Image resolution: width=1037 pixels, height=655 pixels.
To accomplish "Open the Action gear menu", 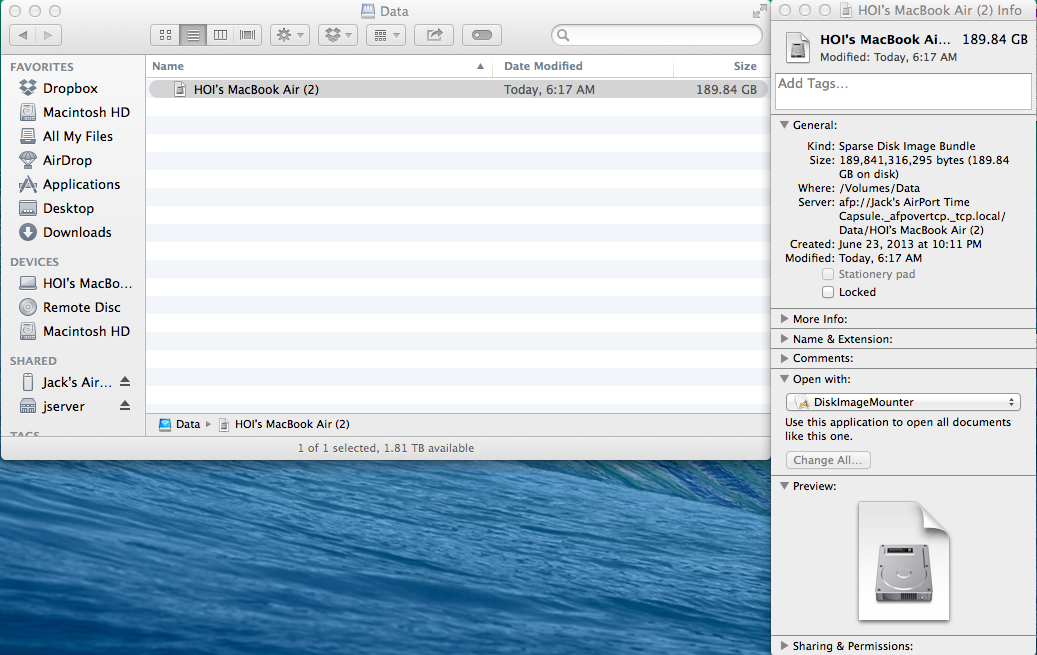I will (x=290, y=35).
